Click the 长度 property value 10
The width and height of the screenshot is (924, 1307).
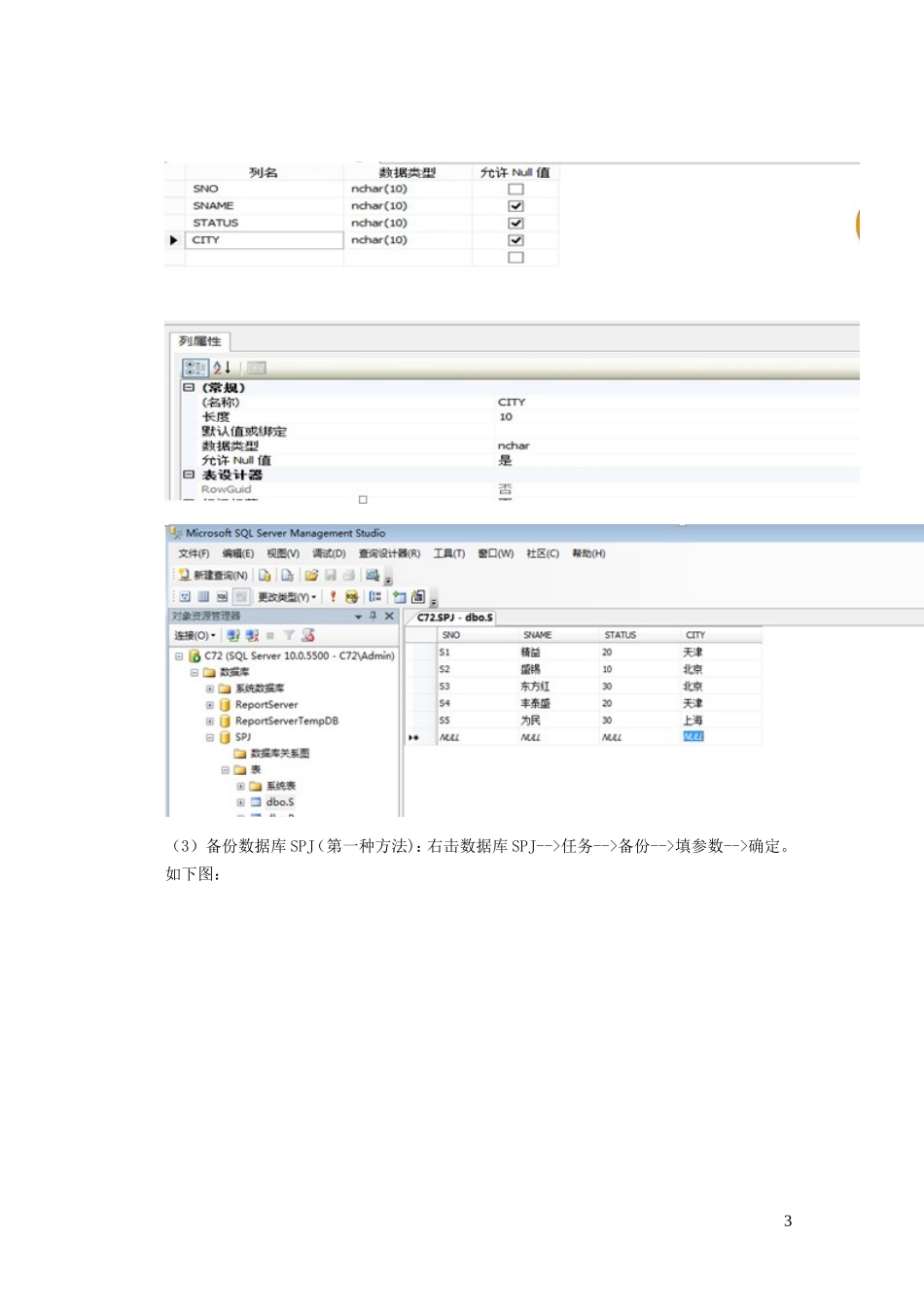pos(506,416)
